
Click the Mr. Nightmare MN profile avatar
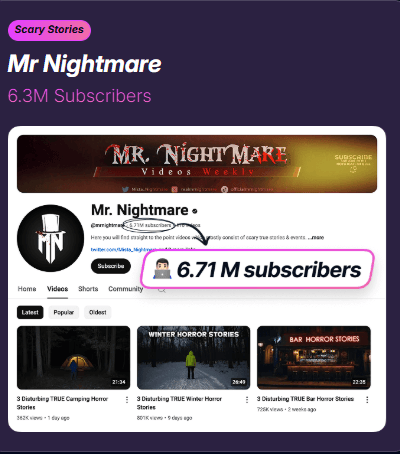50,238
